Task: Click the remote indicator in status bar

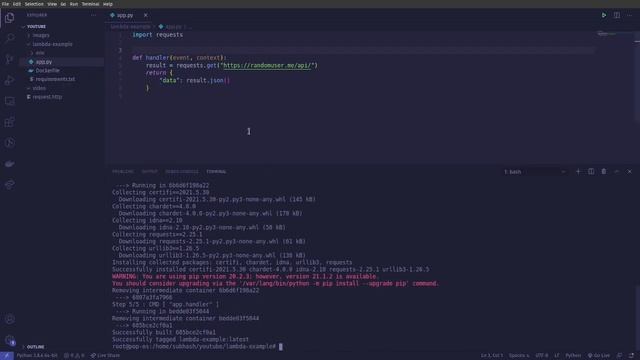Action: (x=7, y=356)
